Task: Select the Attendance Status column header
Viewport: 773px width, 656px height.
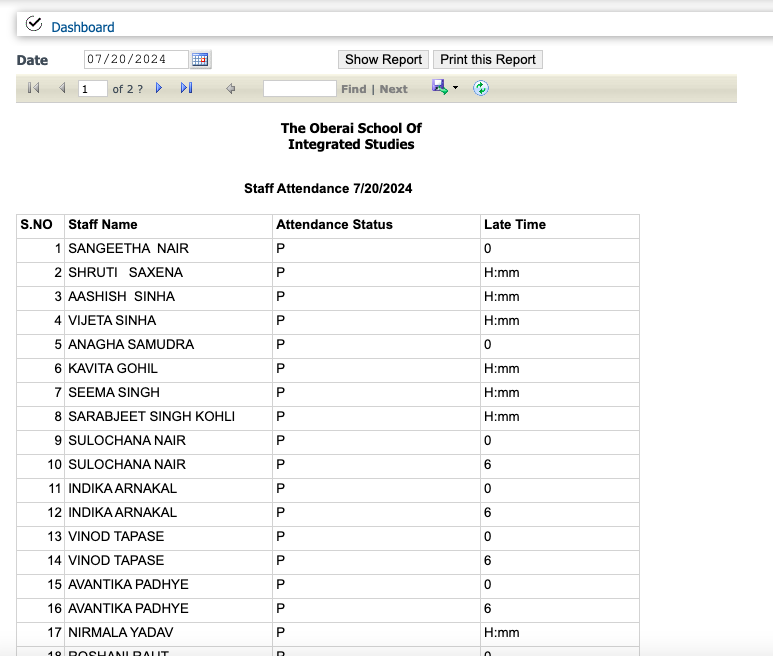Action: (376, 225)
